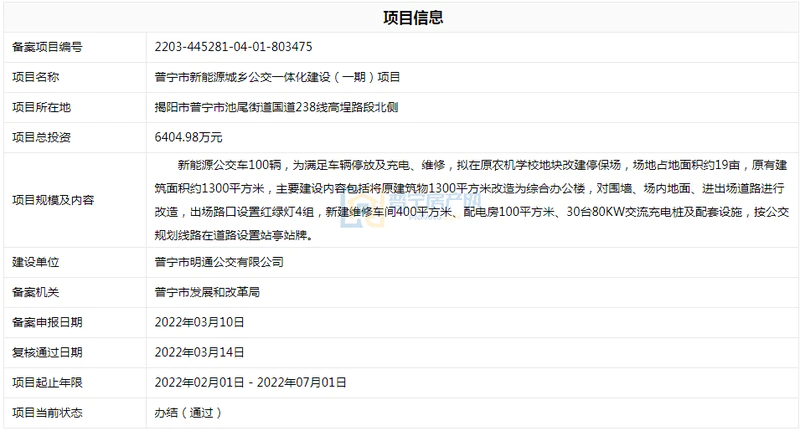The image size is (800, 431).
Task: Click the status 办结（通过）
Action: [188, 412]
